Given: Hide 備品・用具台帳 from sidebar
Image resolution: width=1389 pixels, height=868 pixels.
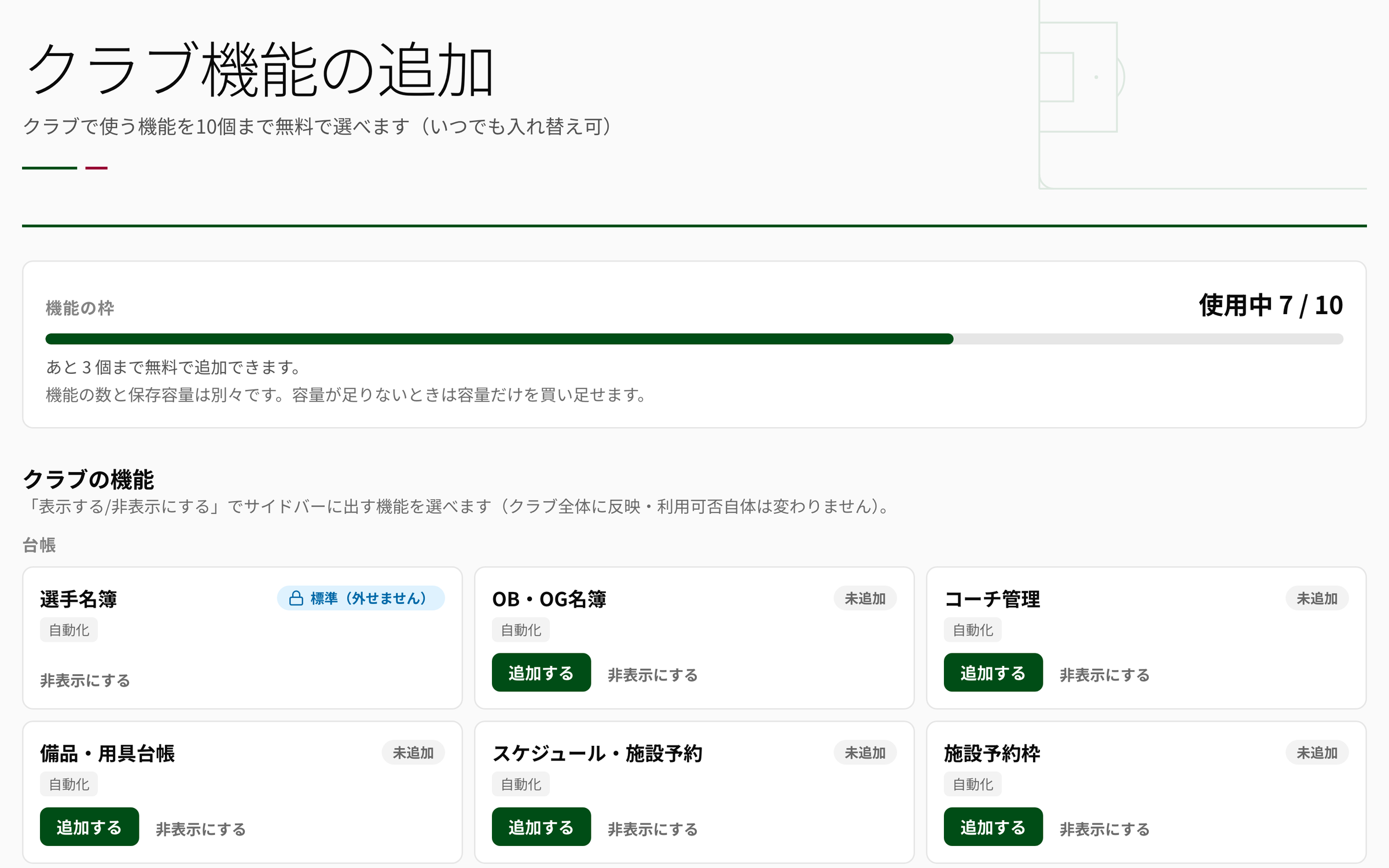Looking at the screenshot, I should (x=201, y=829).
